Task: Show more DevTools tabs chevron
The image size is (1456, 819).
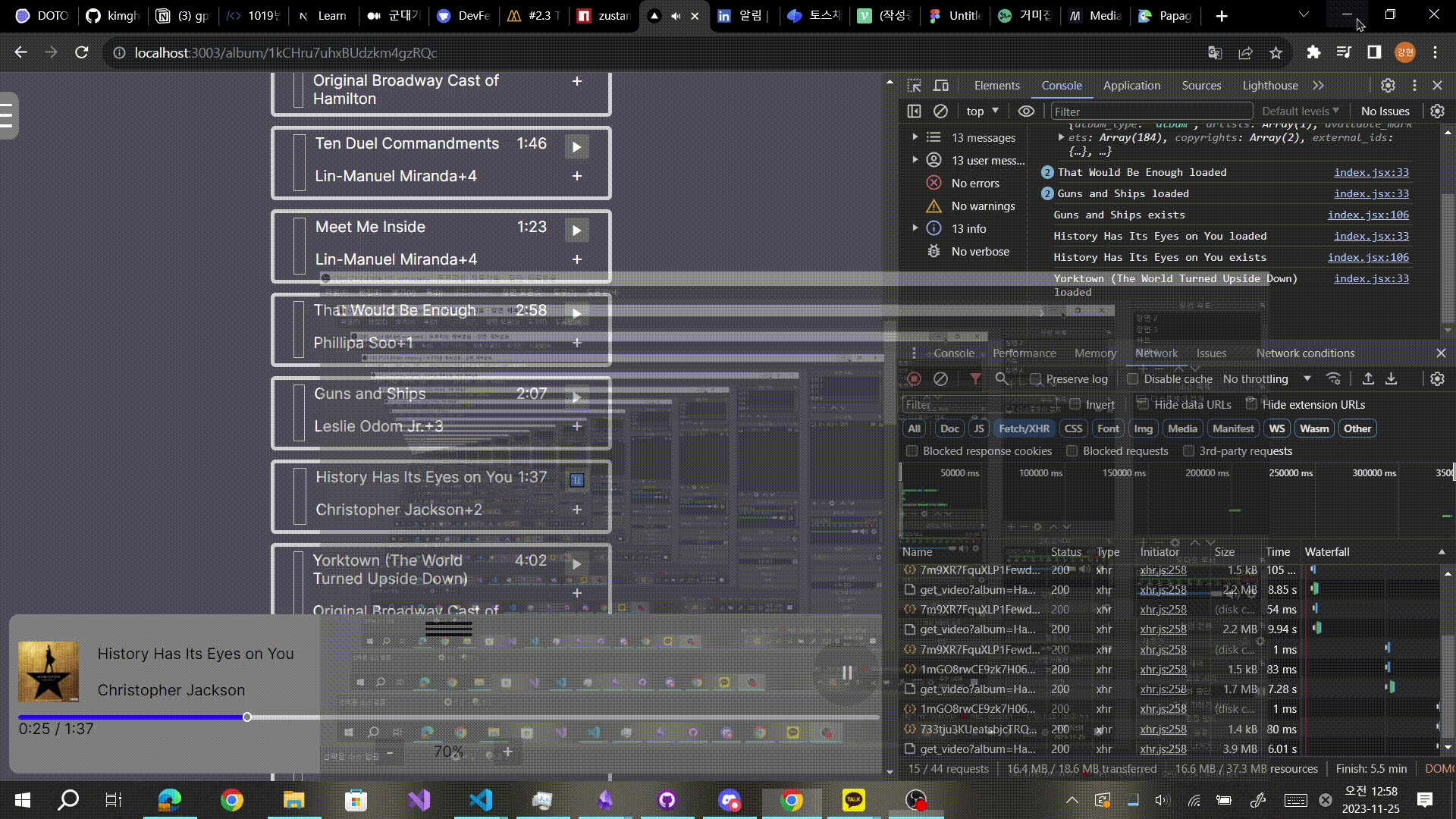Action: coord(1319,86)
